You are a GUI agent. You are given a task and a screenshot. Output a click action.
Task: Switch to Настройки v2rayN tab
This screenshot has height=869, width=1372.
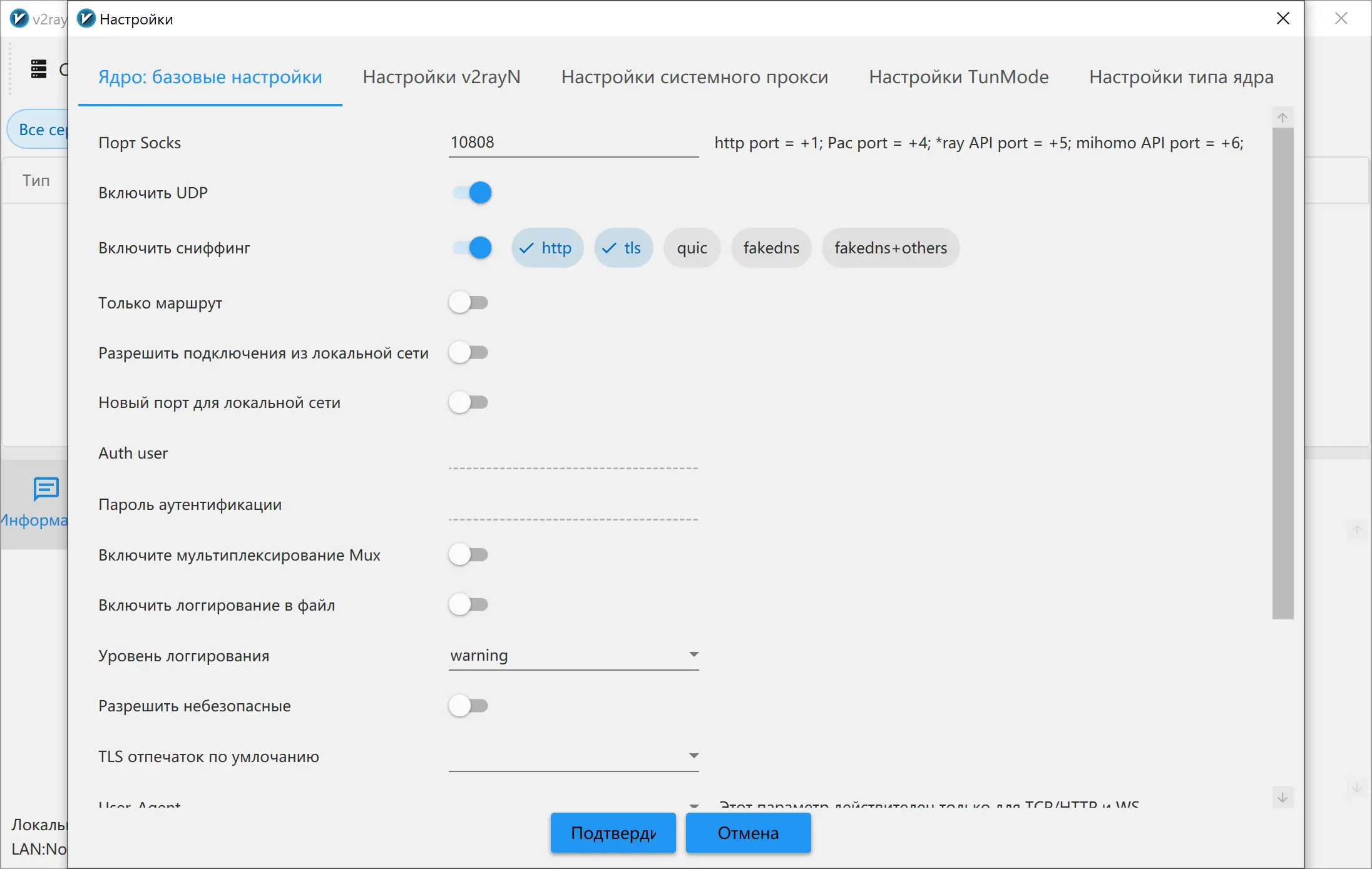pyautogui.click(x=441, y=77)
